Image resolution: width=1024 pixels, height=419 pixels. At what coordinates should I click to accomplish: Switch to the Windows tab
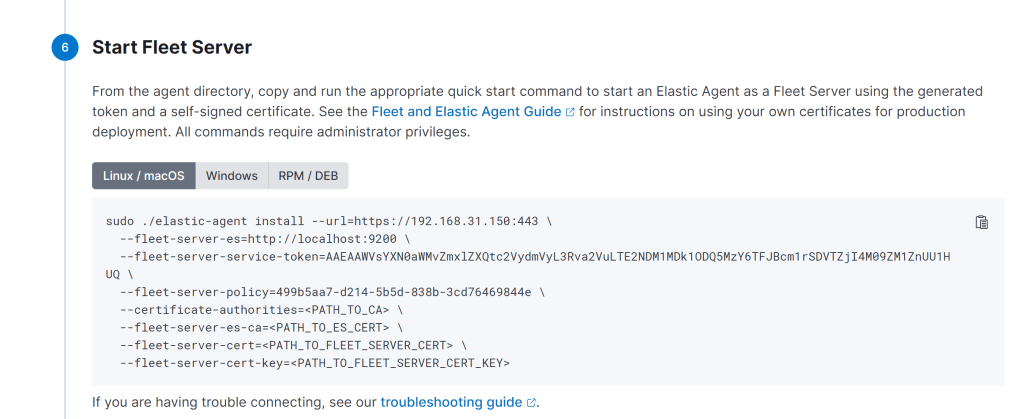tap(232, 176)
